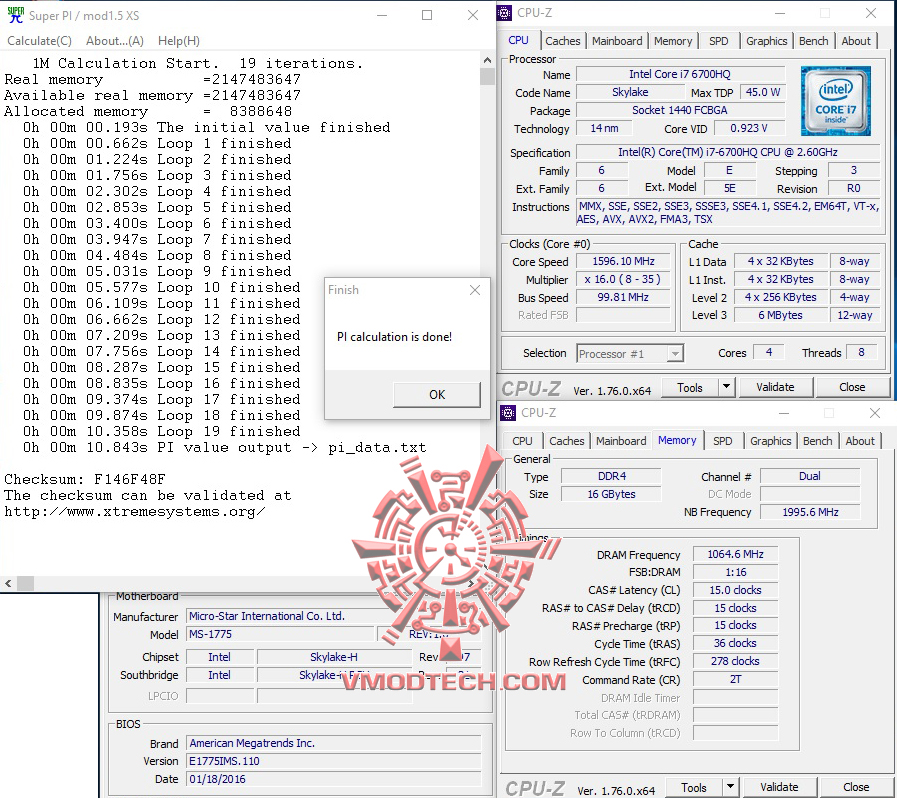Switch to Memory tab in upper CPU-Z

pyautogui.click(x=673, y=41)
